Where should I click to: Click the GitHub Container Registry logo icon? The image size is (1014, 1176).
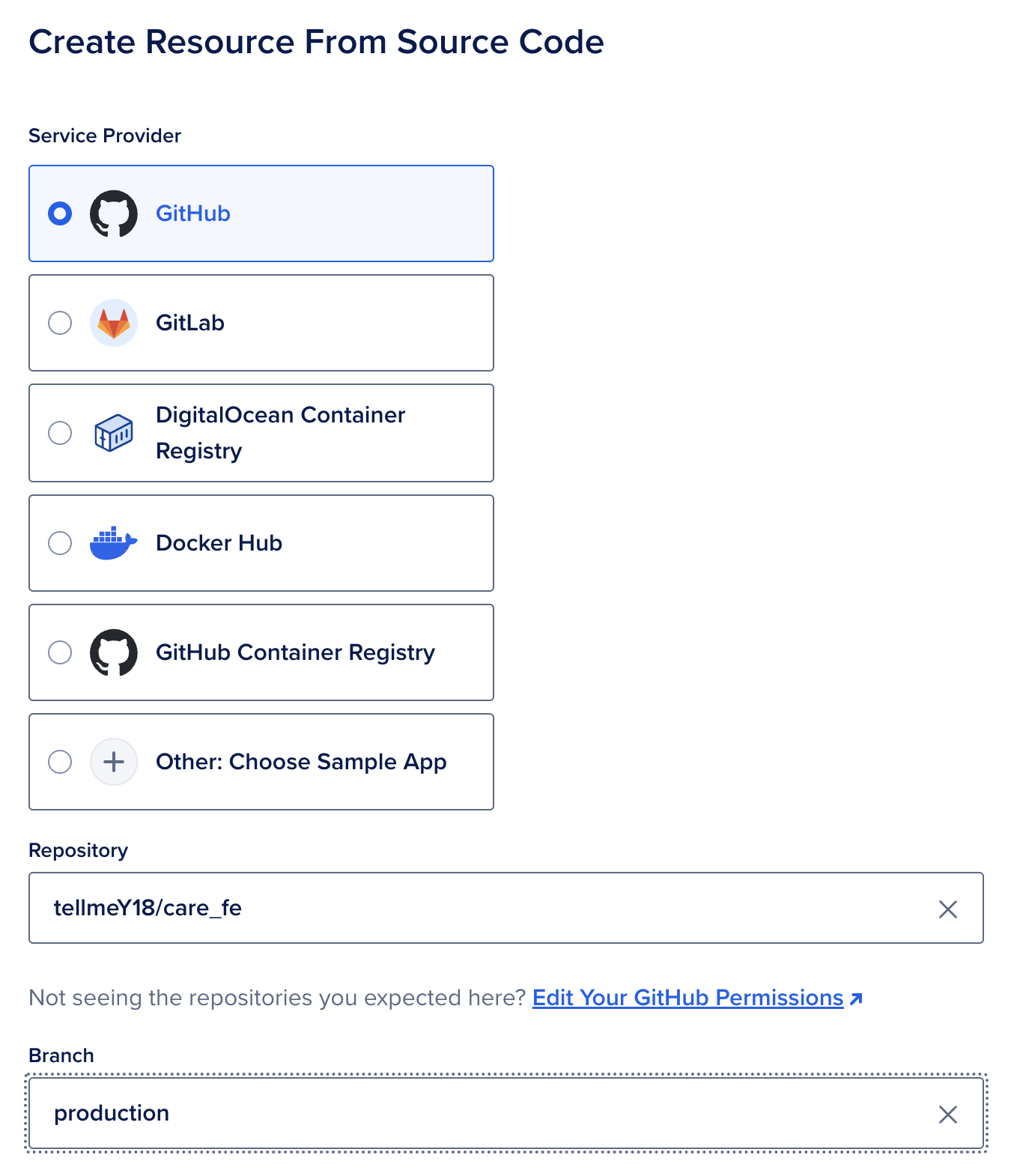point(114,652)
